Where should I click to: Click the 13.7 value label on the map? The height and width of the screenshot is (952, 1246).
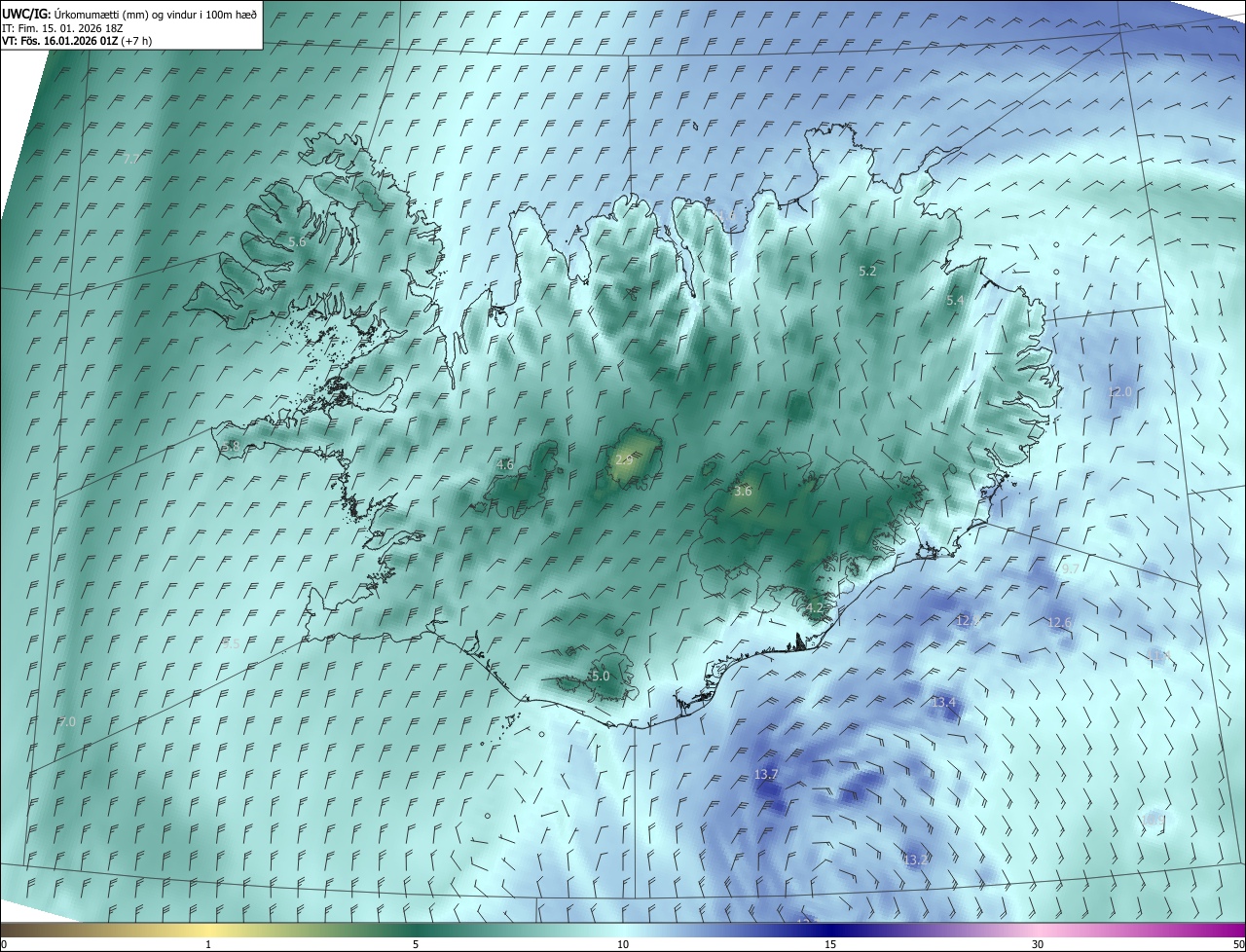coord(766,775)
